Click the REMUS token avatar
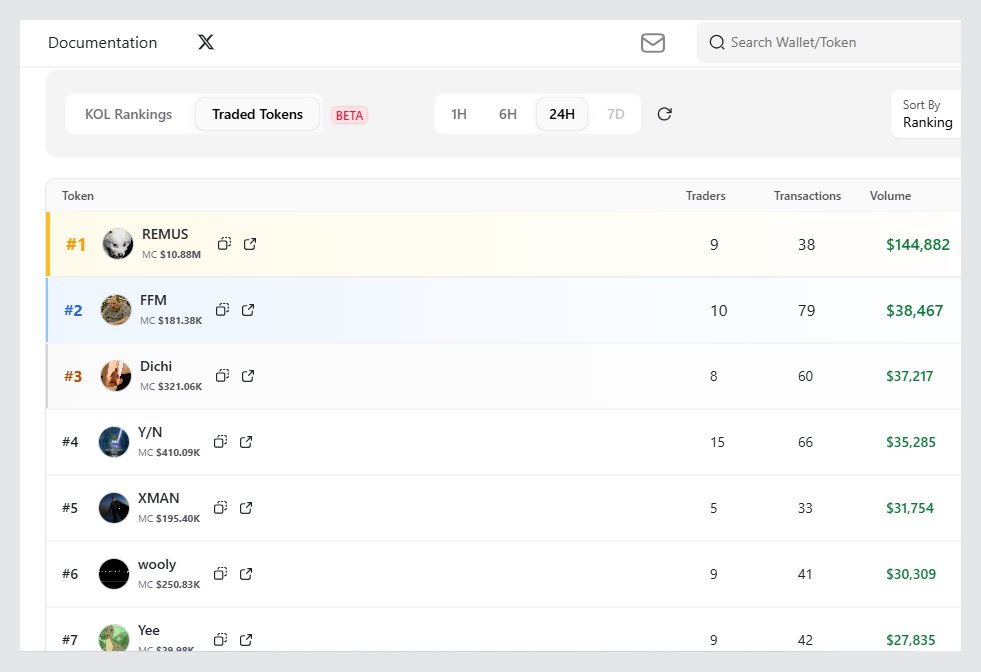 pyautogui.click(x=118, y=244)
